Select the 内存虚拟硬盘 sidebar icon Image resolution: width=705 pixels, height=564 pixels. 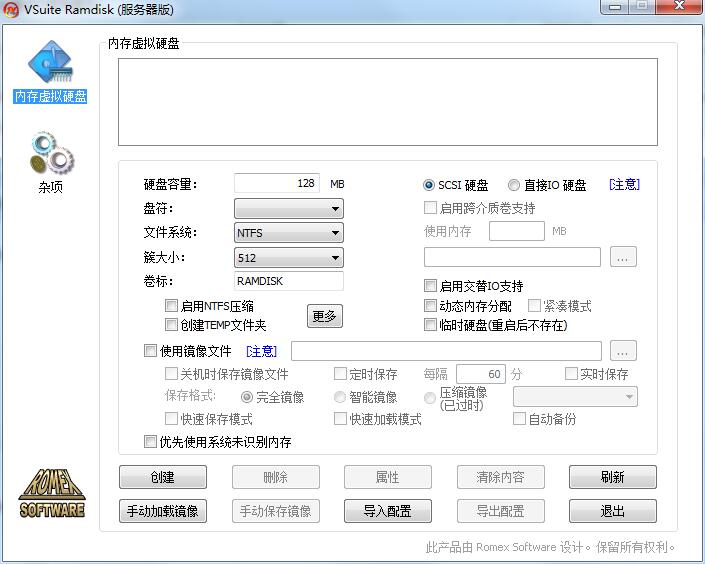click(50, 66)
